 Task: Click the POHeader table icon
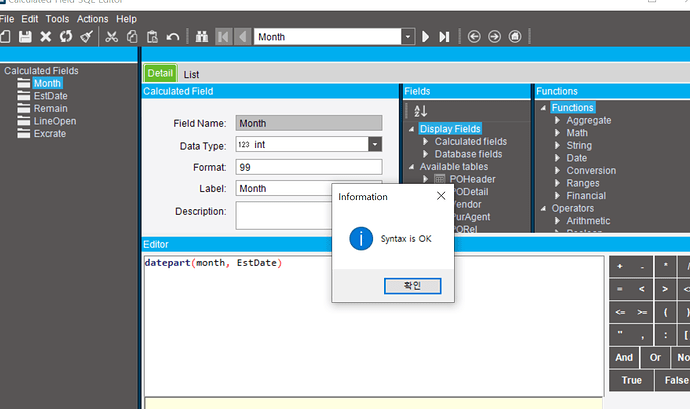[440, 179]
